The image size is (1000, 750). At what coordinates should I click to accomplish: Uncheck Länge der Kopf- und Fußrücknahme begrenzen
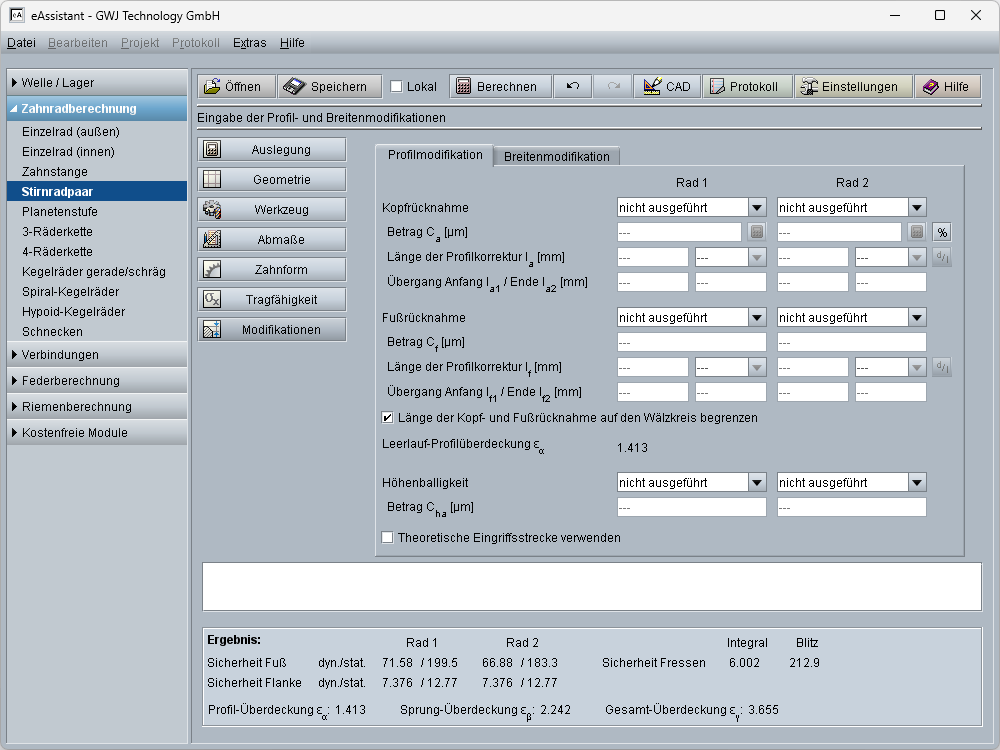click(x=388, y=417)
